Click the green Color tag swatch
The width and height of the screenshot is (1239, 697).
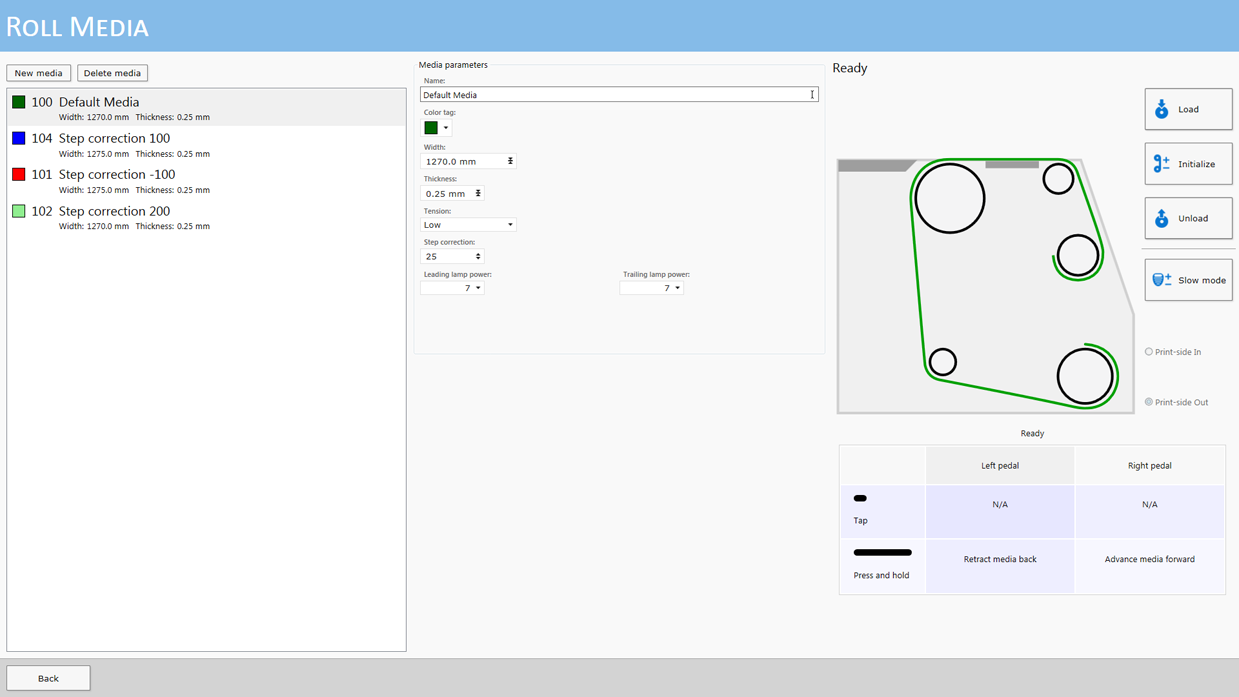pos(431,128)
